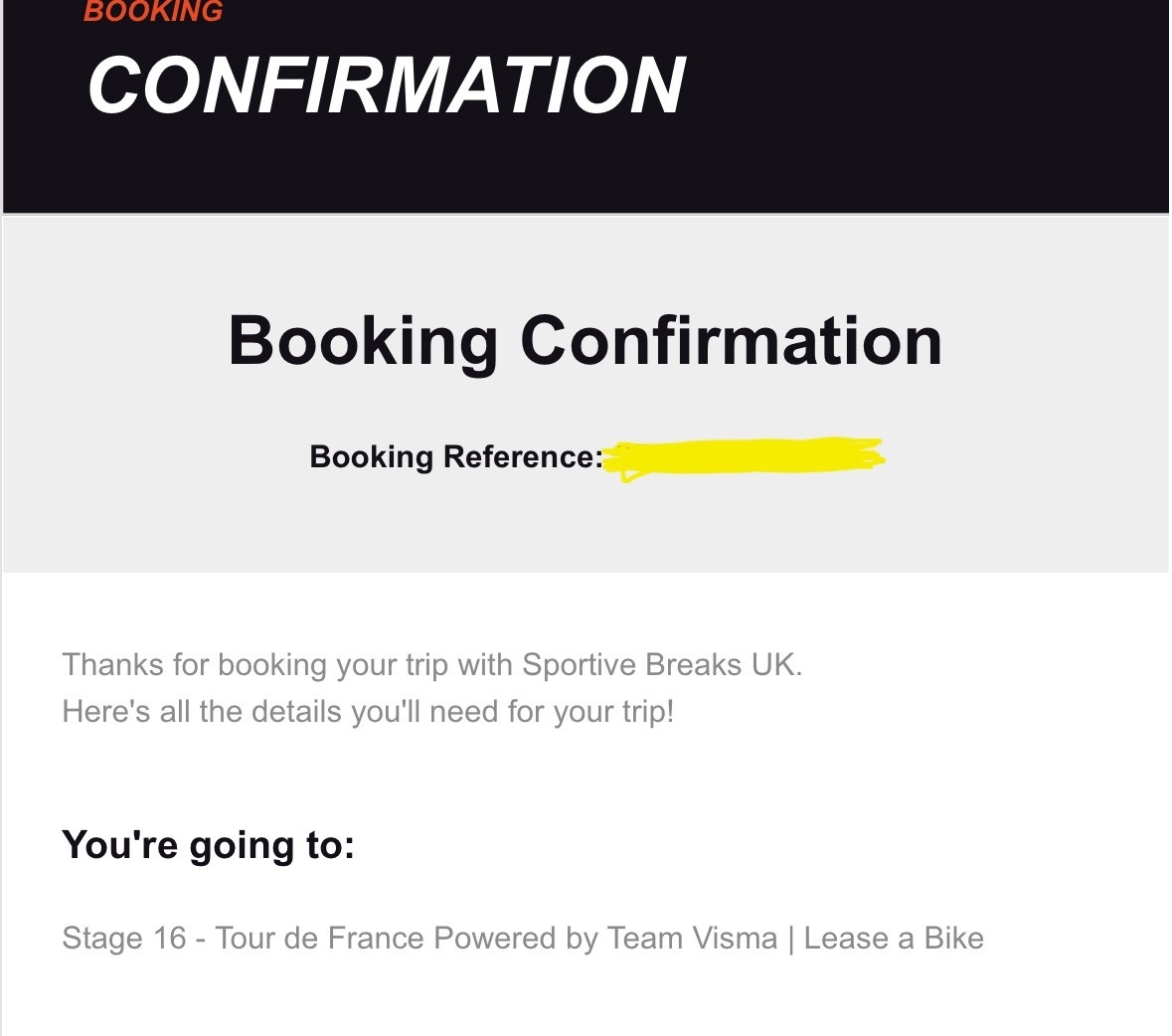The height and width of the screenshot is (1036, 1172).
Task: Click the Here's all the details line
Action: click(369, 712)
